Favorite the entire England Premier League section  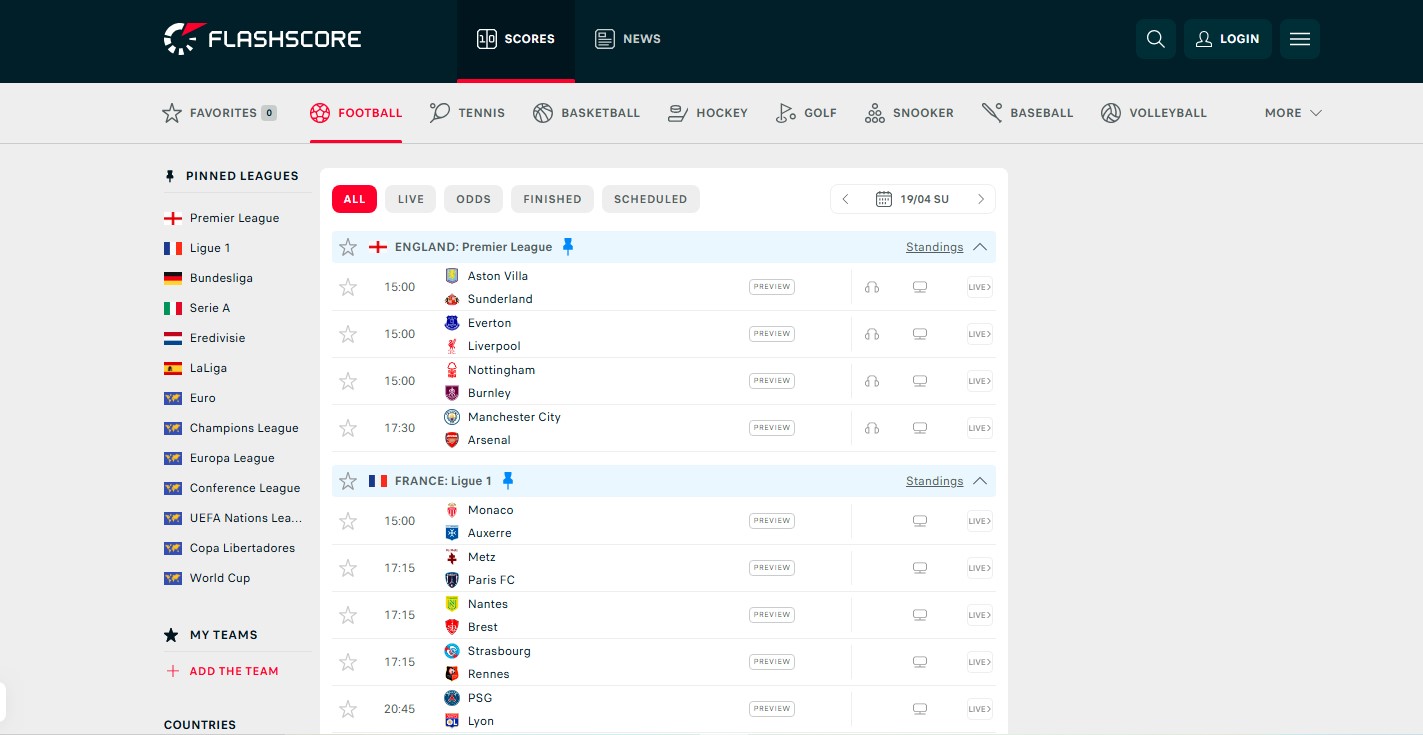pyautogui.click(x=348, y=247)
